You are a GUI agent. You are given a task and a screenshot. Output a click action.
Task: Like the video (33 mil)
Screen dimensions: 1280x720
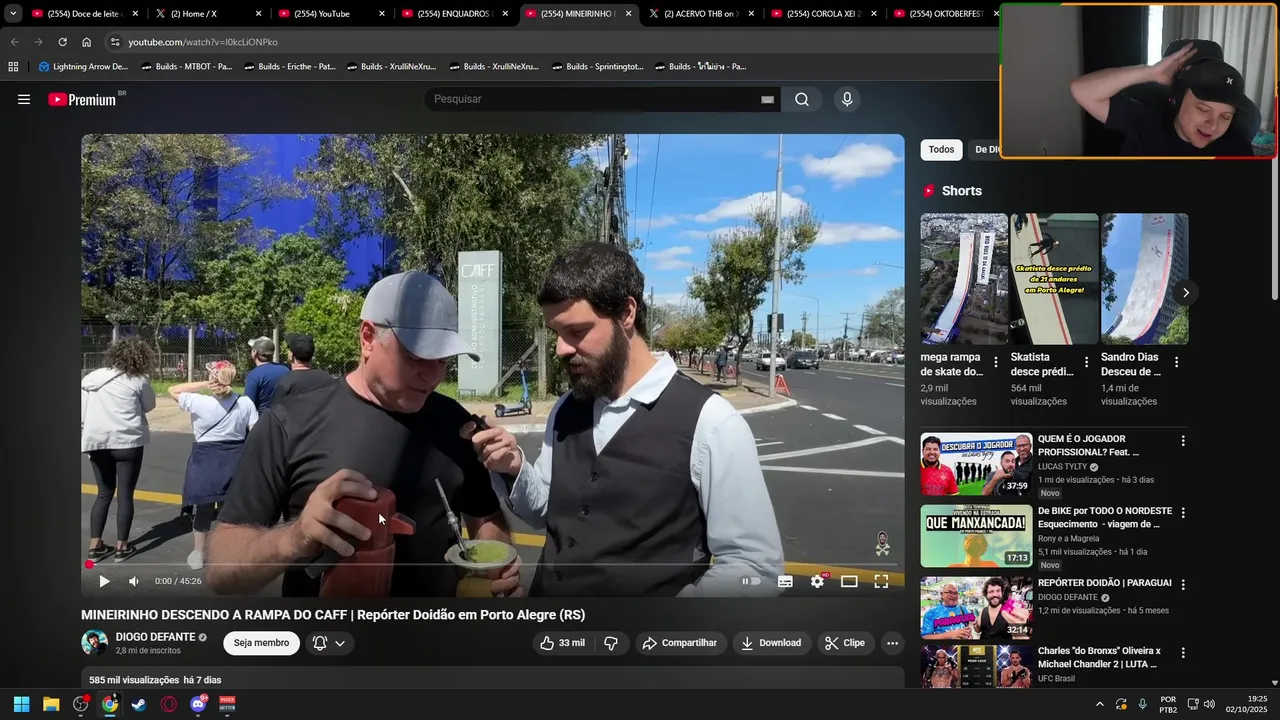pyautogui.click(x=562, y=643)
